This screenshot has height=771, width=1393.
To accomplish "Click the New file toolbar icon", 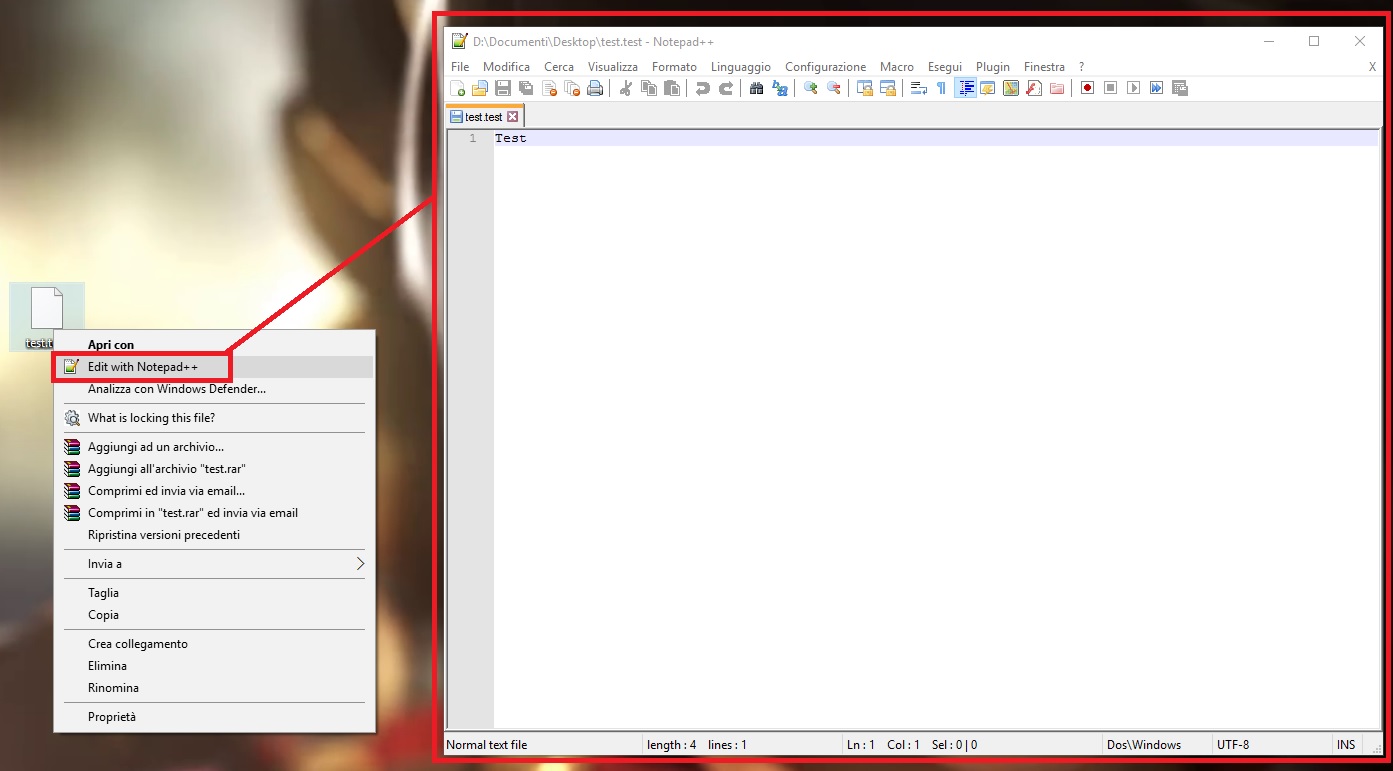I will pos(458,88).
